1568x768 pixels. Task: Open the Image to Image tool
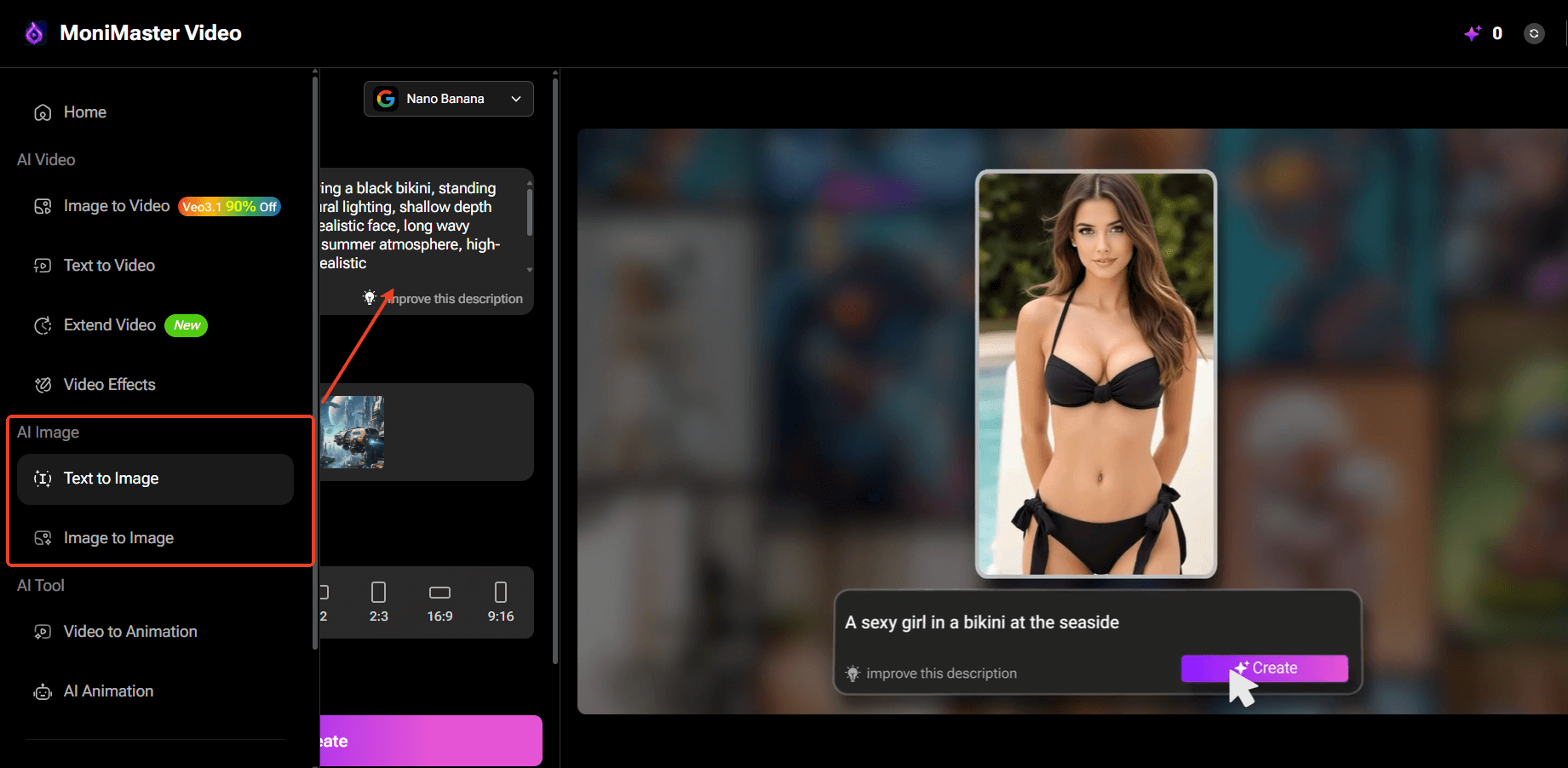click(x=118, y=537)
